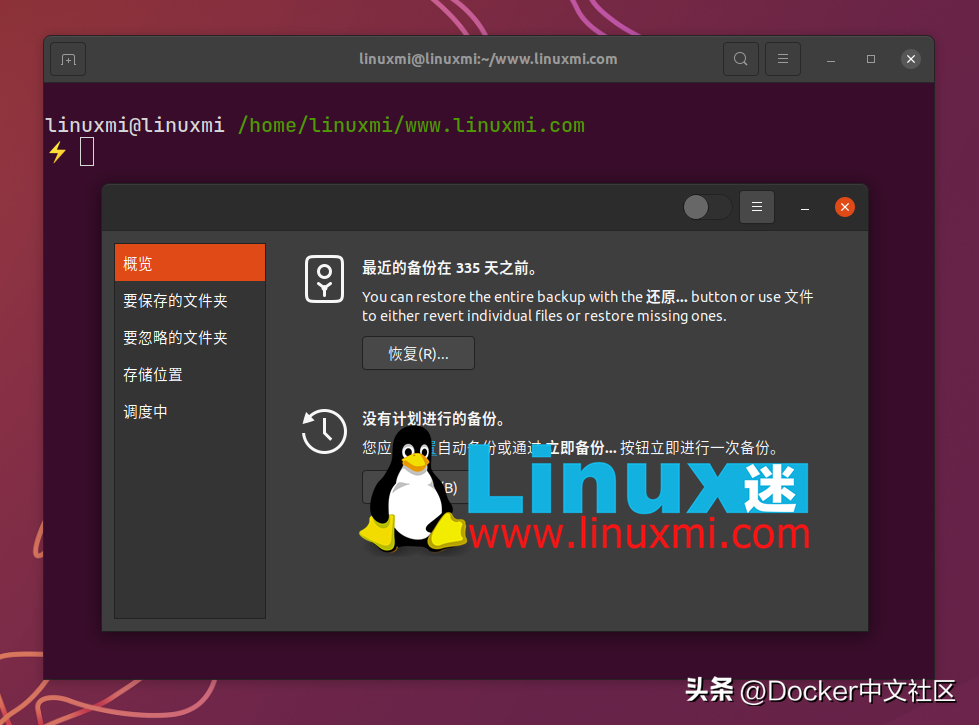Open terminal hamburger menu
The width and height of the screenshot is (979, 725).
pos(783,59)
